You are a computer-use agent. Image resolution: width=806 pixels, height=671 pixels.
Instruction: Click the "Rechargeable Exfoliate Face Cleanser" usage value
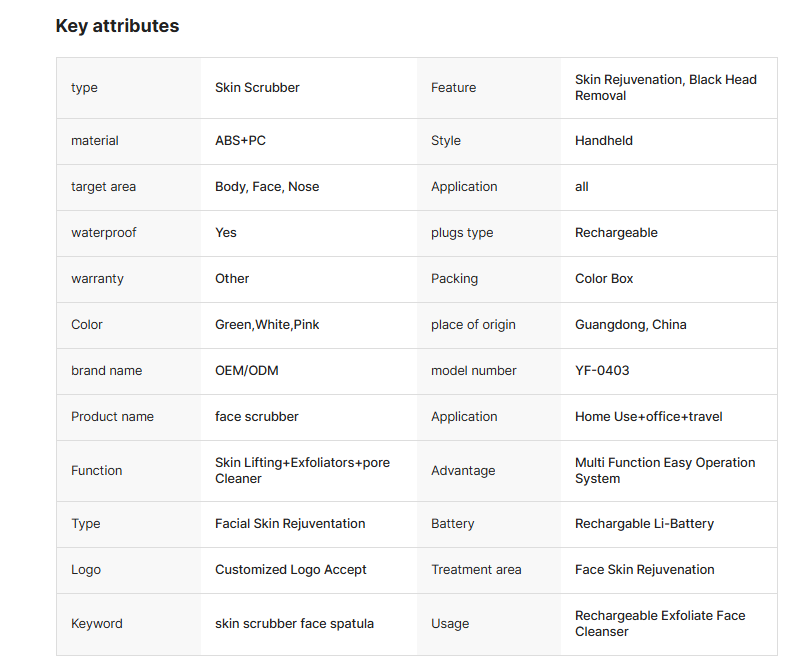click(659, 624)
